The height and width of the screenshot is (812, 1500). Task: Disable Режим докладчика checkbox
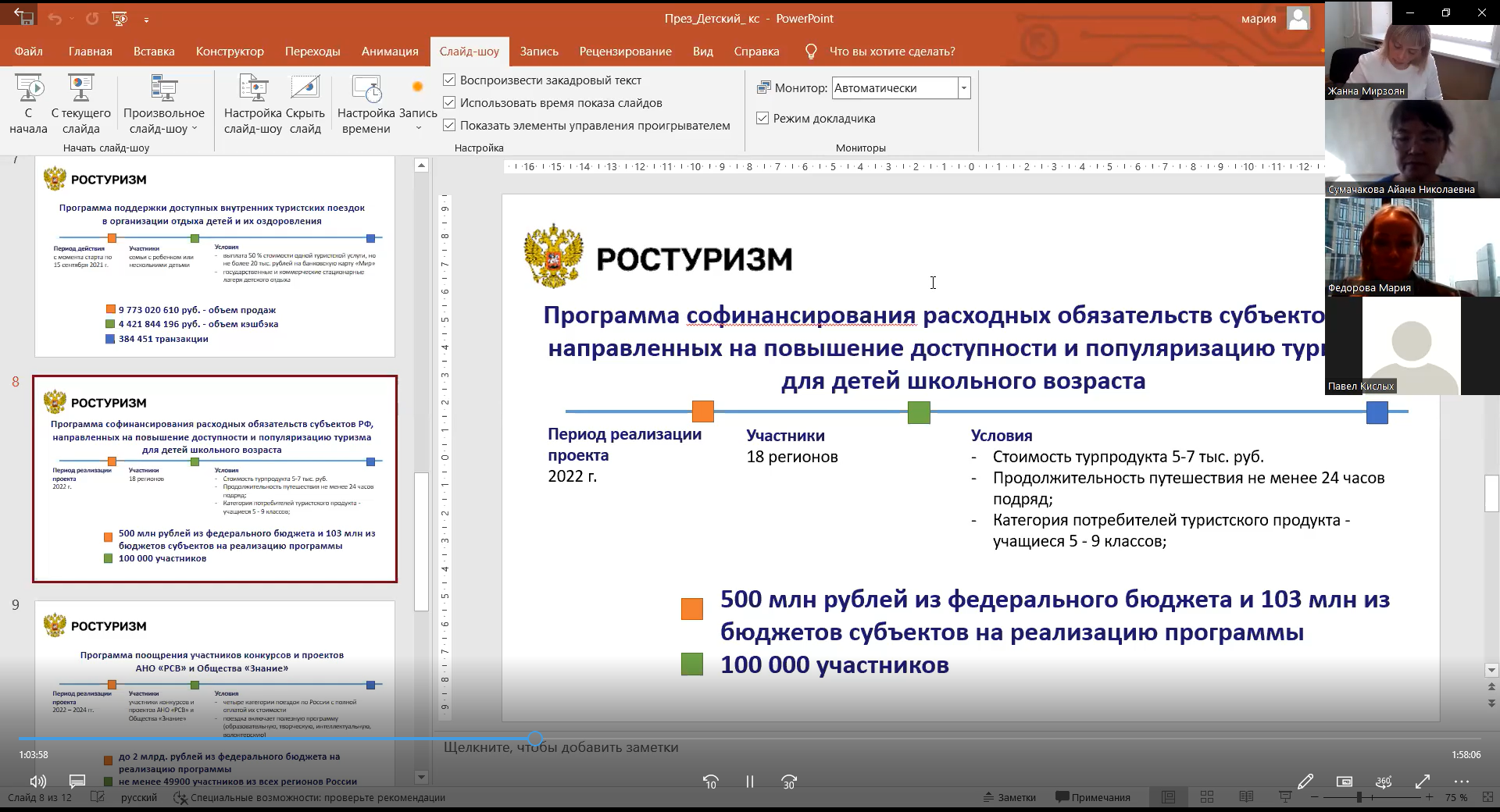click(762, 119)
